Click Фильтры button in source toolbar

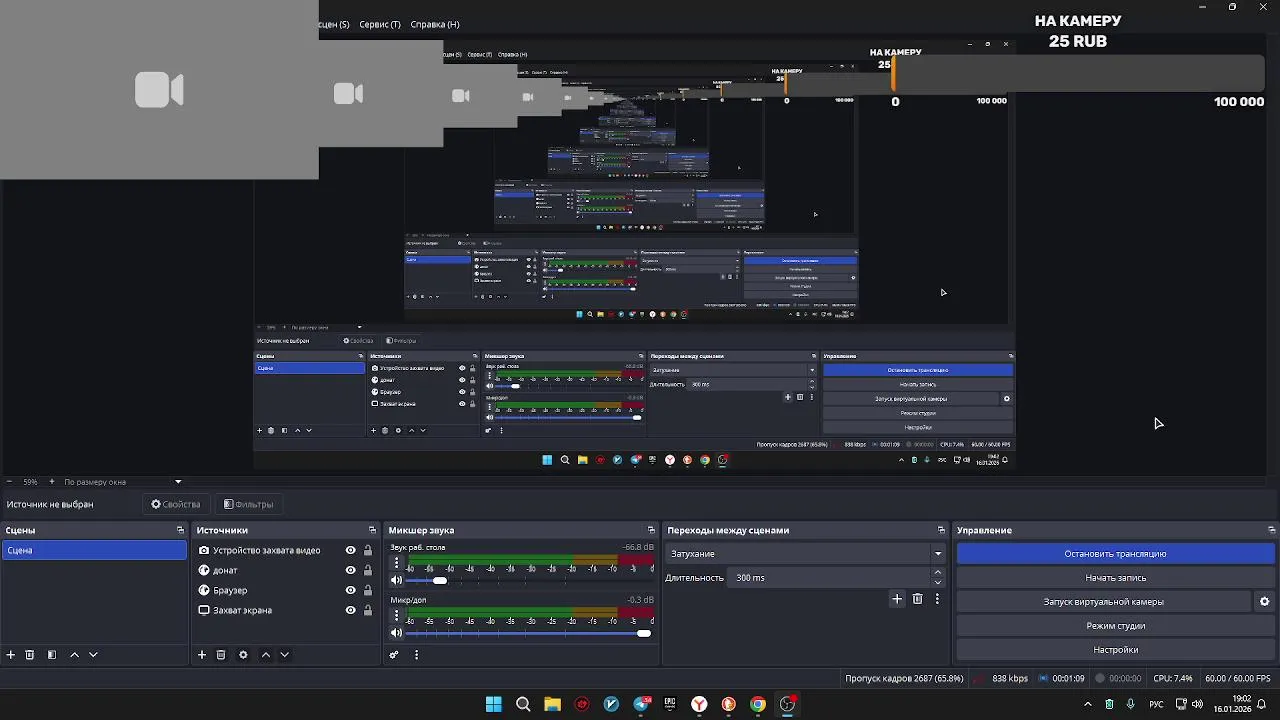click(x=248, y=504)
